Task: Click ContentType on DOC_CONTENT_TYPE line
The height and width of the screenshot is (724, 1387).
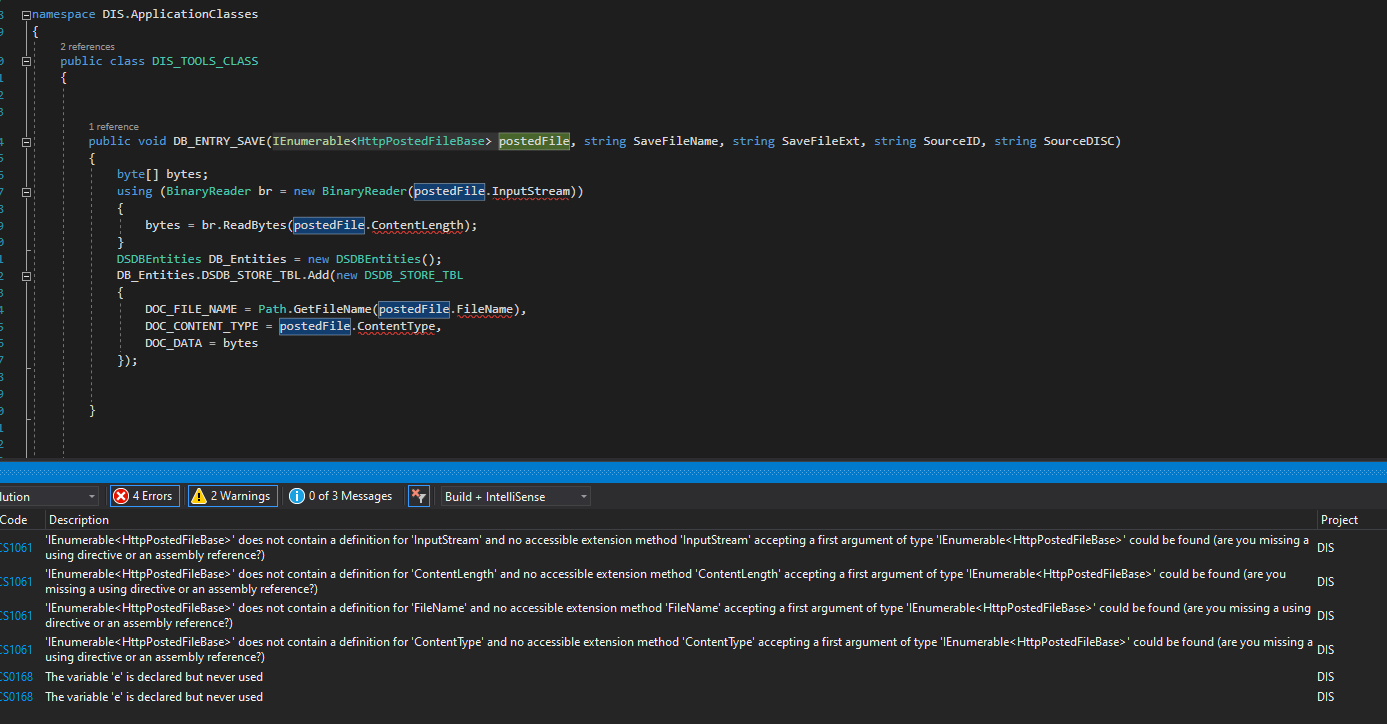Action: 397,326
